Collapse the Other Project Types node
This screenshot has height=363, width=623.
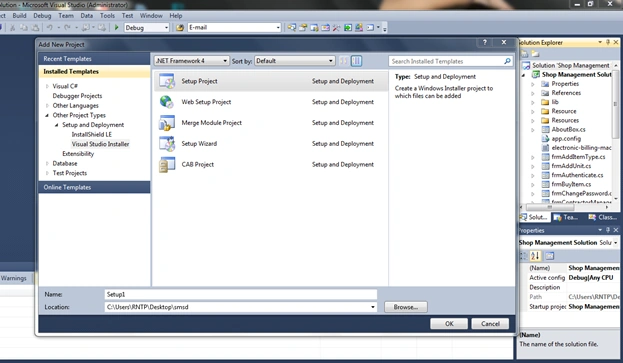click(x=47, y=115)
